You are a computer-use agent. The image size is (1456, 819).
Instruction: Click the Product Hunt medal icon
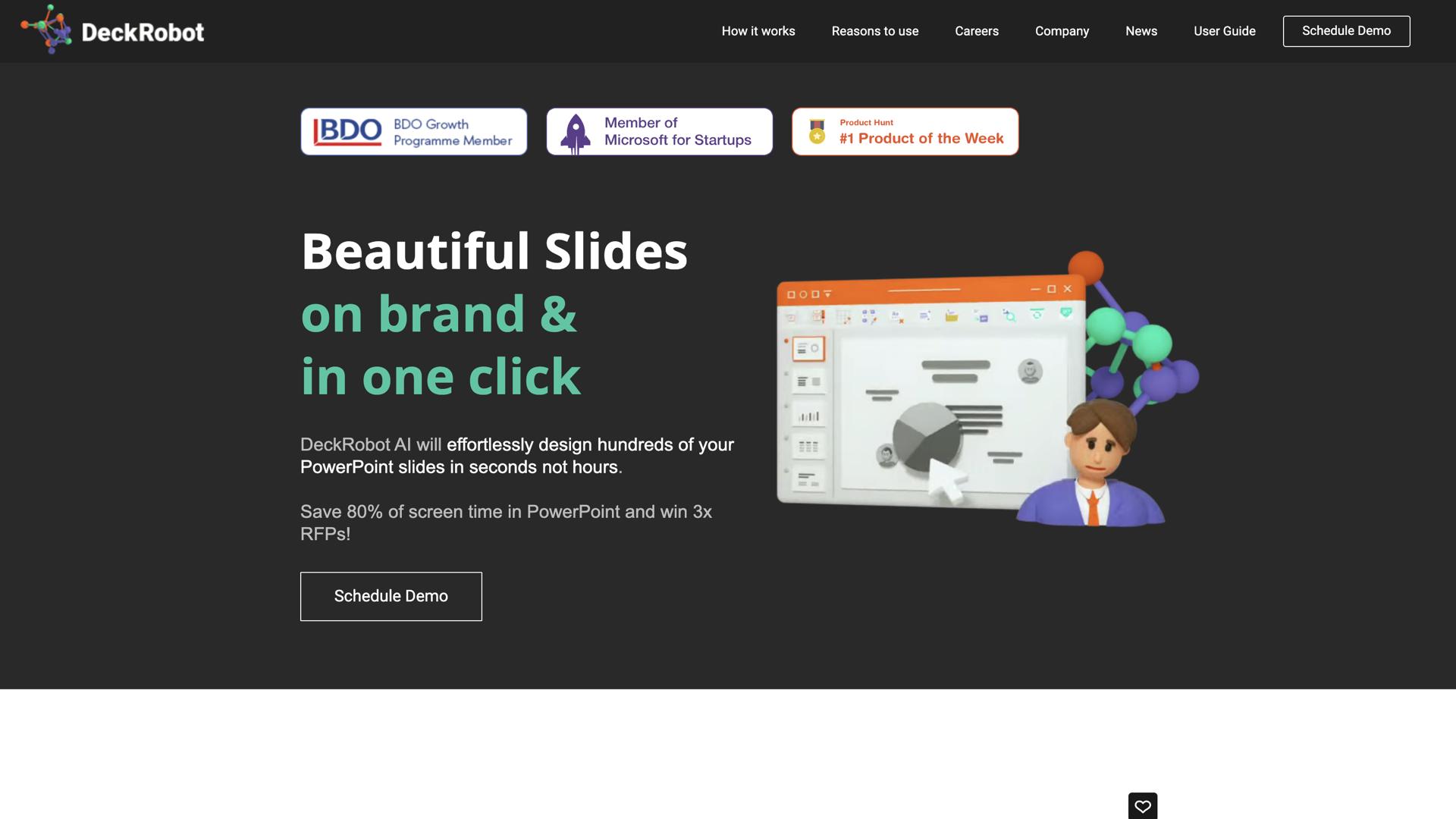pos(817,131)
